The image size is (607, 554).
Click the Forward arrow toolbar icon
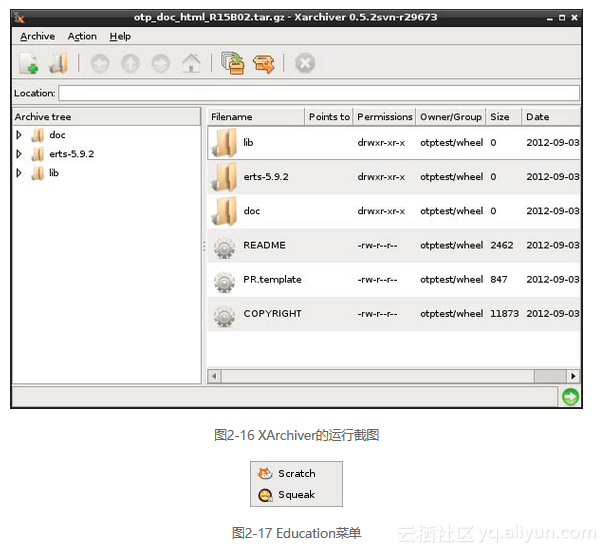pyautogui.click(x=161, y=63)
